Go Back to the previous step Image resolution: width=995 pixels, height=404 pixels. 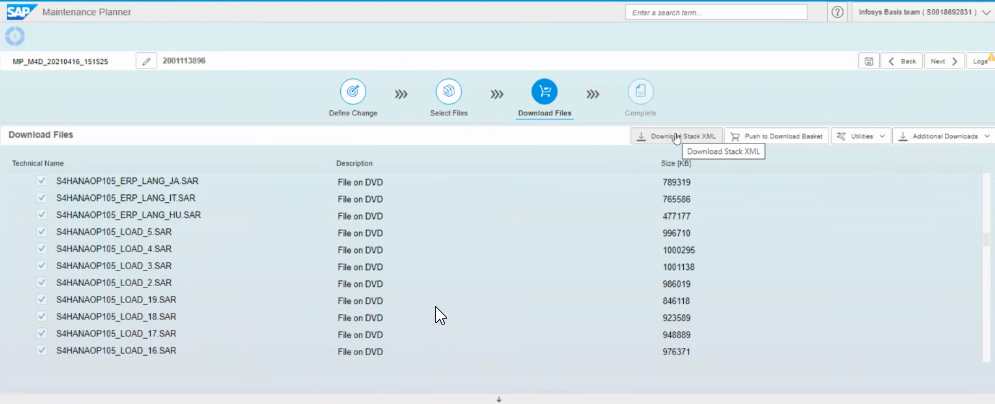pos(901,62)
